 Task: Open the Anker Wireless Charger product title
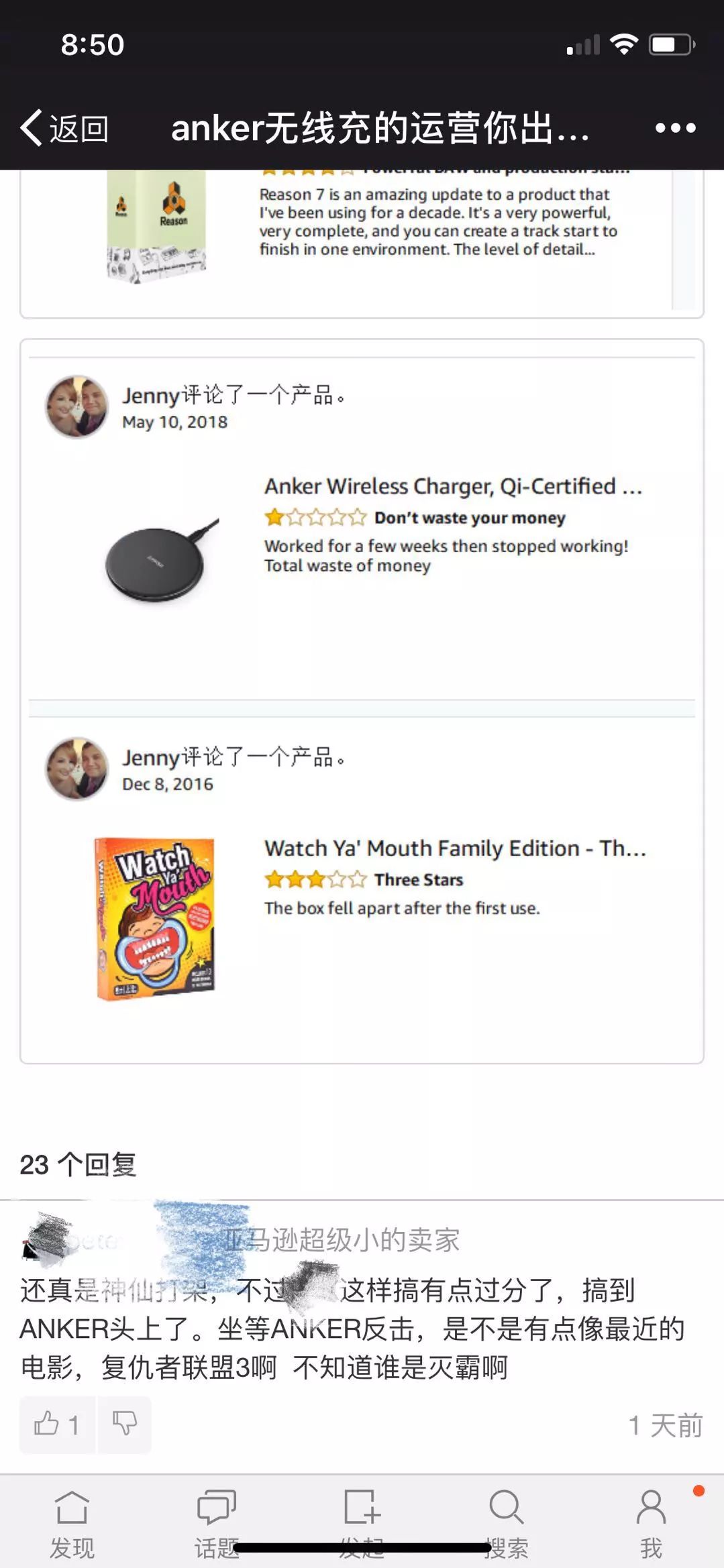coord(453,486)
